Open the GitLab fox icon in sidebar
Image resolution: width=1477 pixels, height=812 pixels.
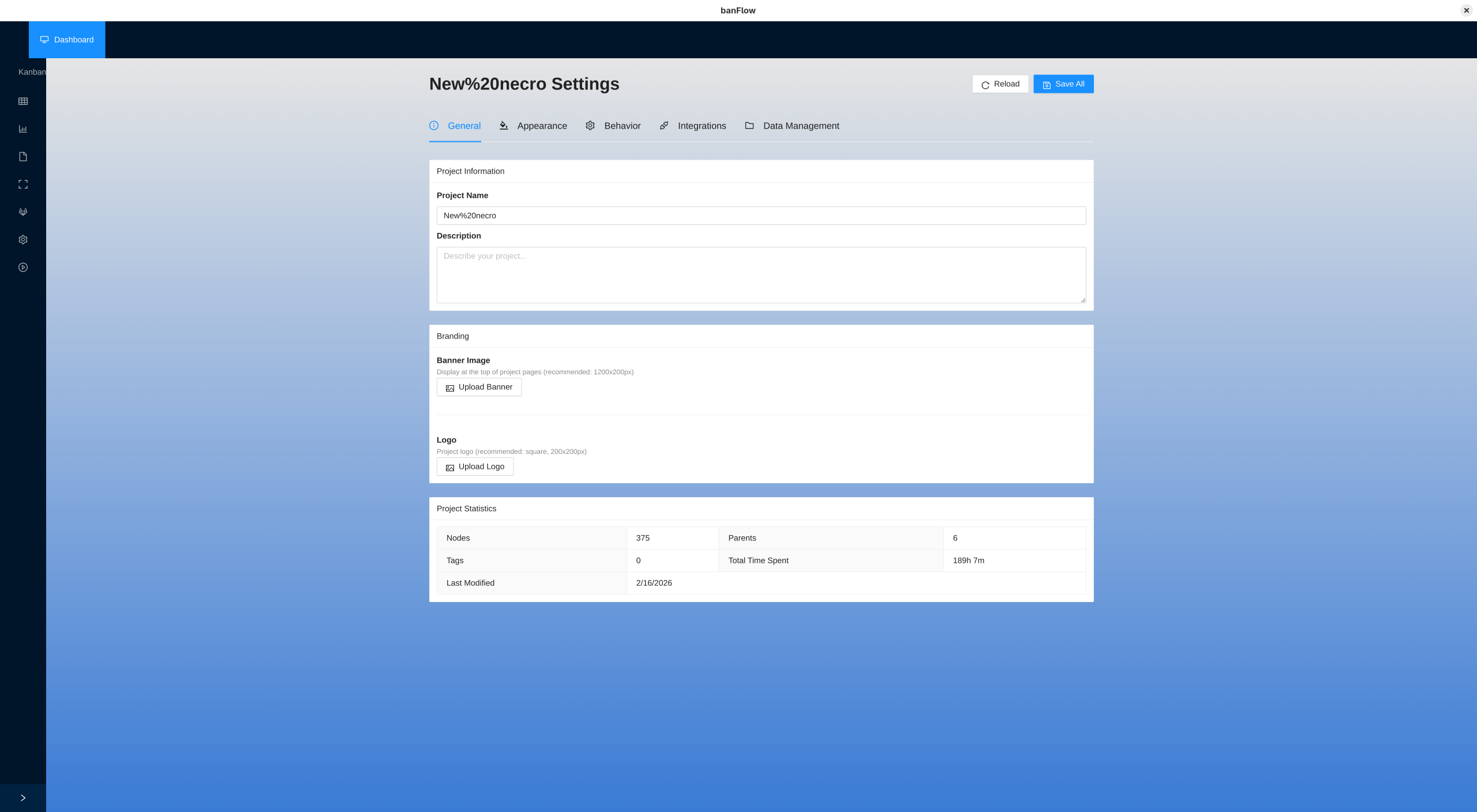[23, 212]
